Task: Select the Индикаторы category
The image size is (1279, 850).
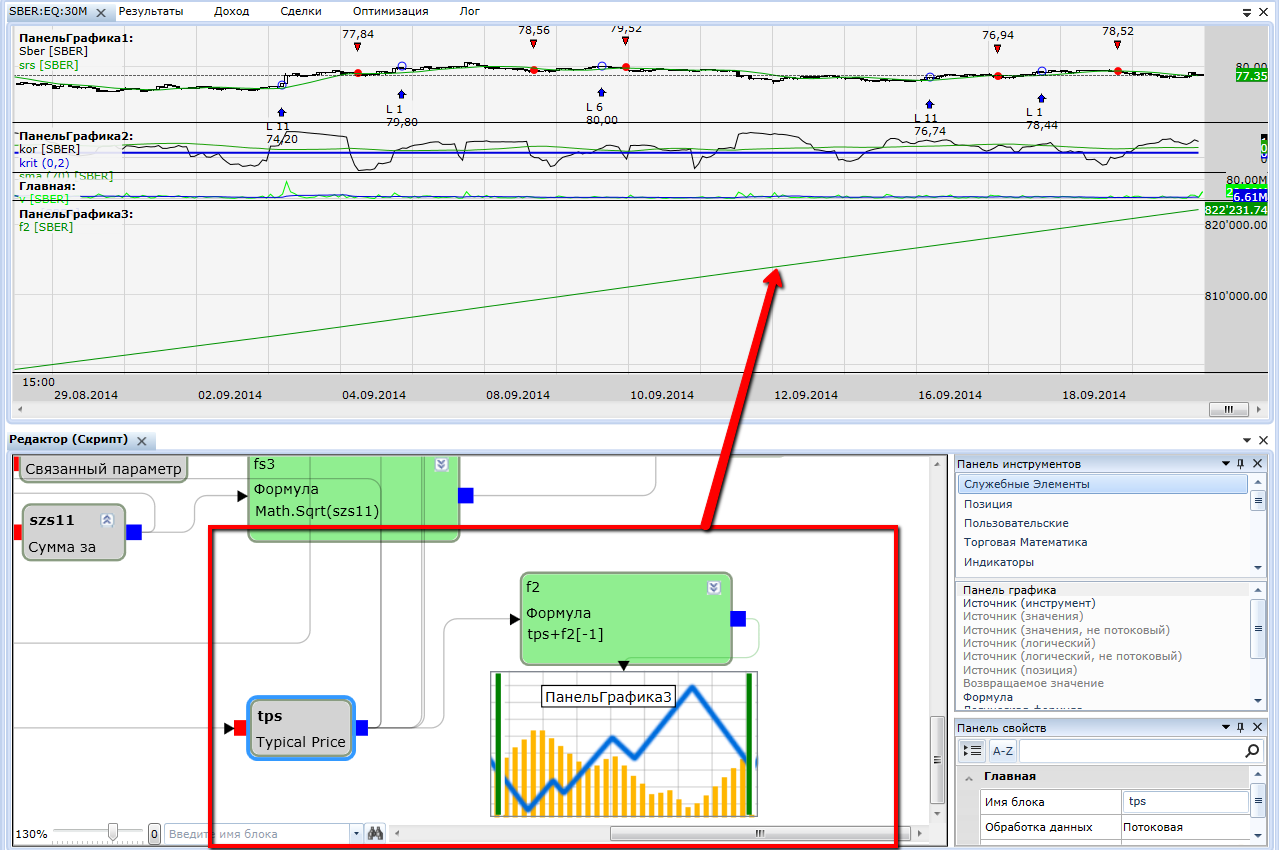Action: pyautogui.click(x=999, y=562)
